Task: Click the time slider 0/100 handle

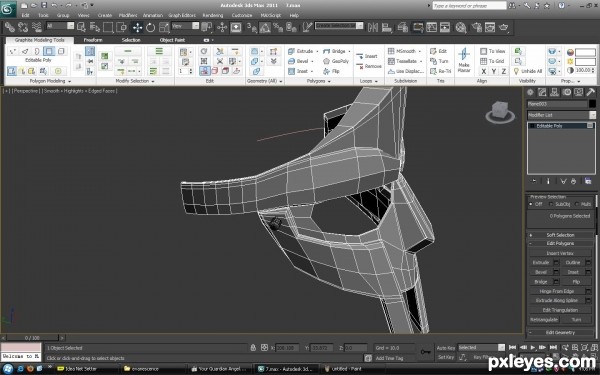Action: (x=33, y=338)
